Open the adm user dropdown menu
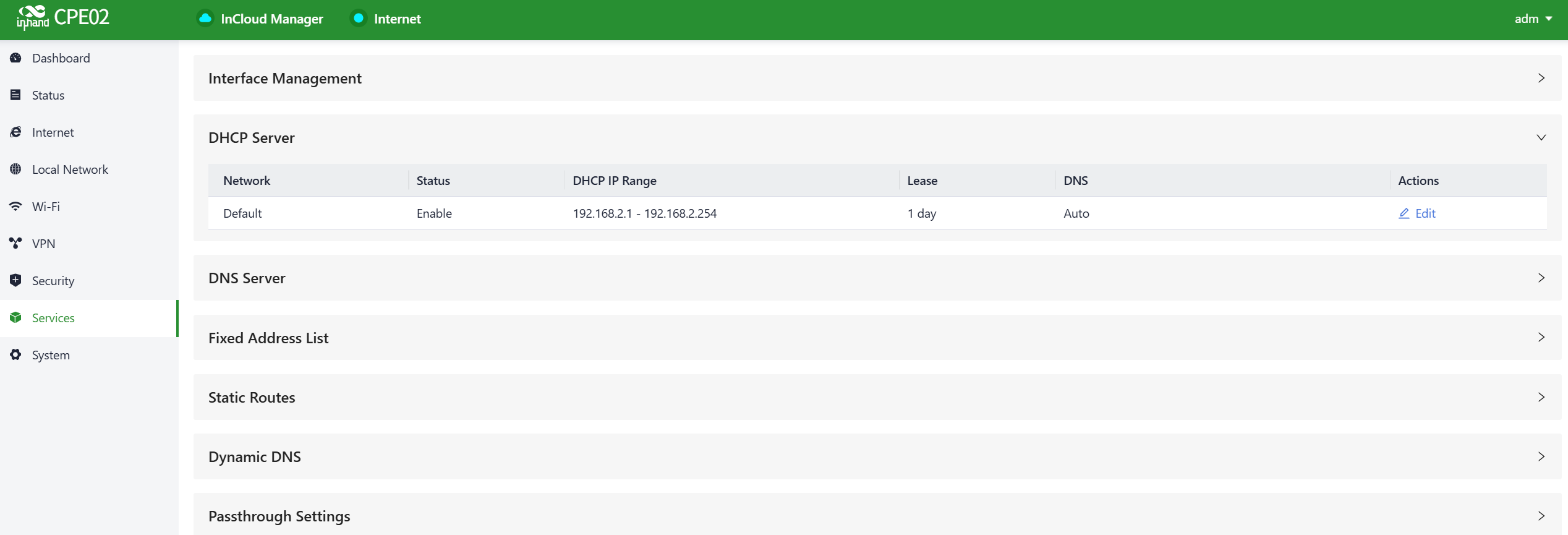Viewport: 1568px width, 535px height. (x=1533, y=19)
